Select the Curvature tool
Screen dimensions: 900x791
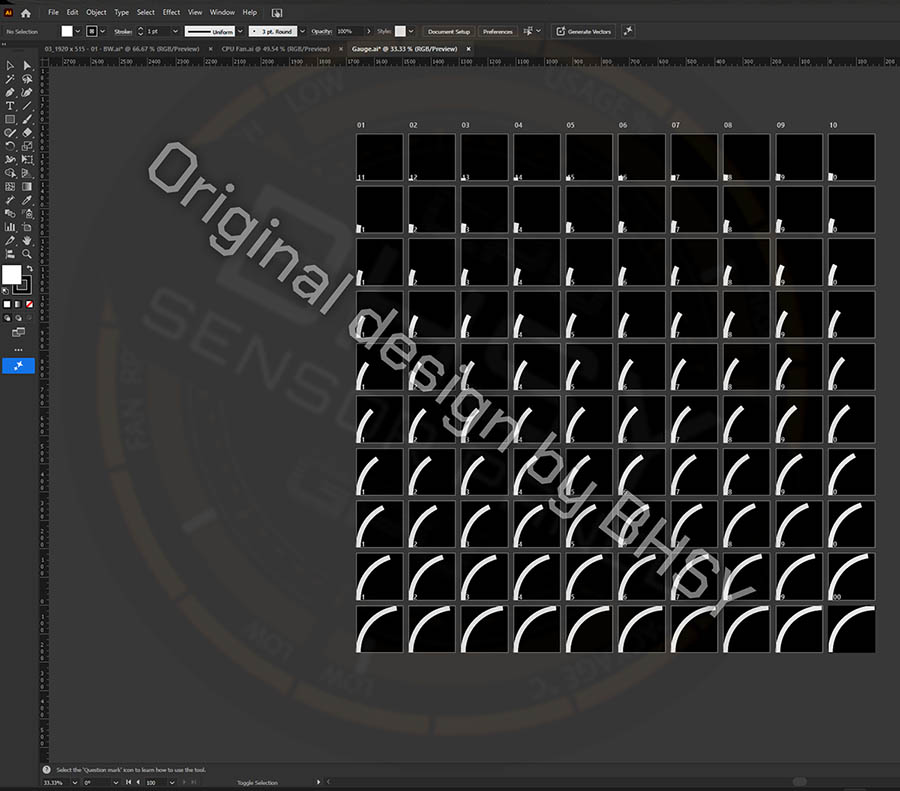[26, 92]
